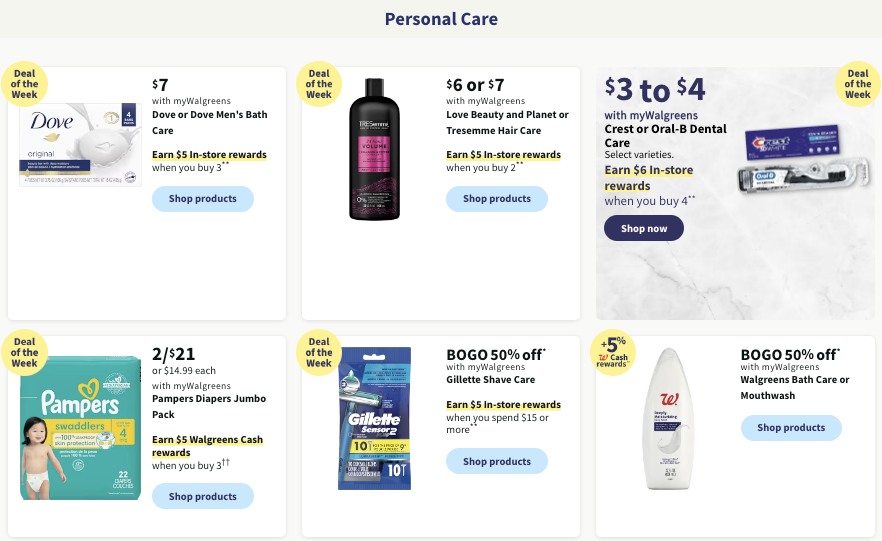Open the Crest toothpaste and toothbrush image
Image resolution: width=882 pixels, height=541 pixels.
click(x=804, y=159)
